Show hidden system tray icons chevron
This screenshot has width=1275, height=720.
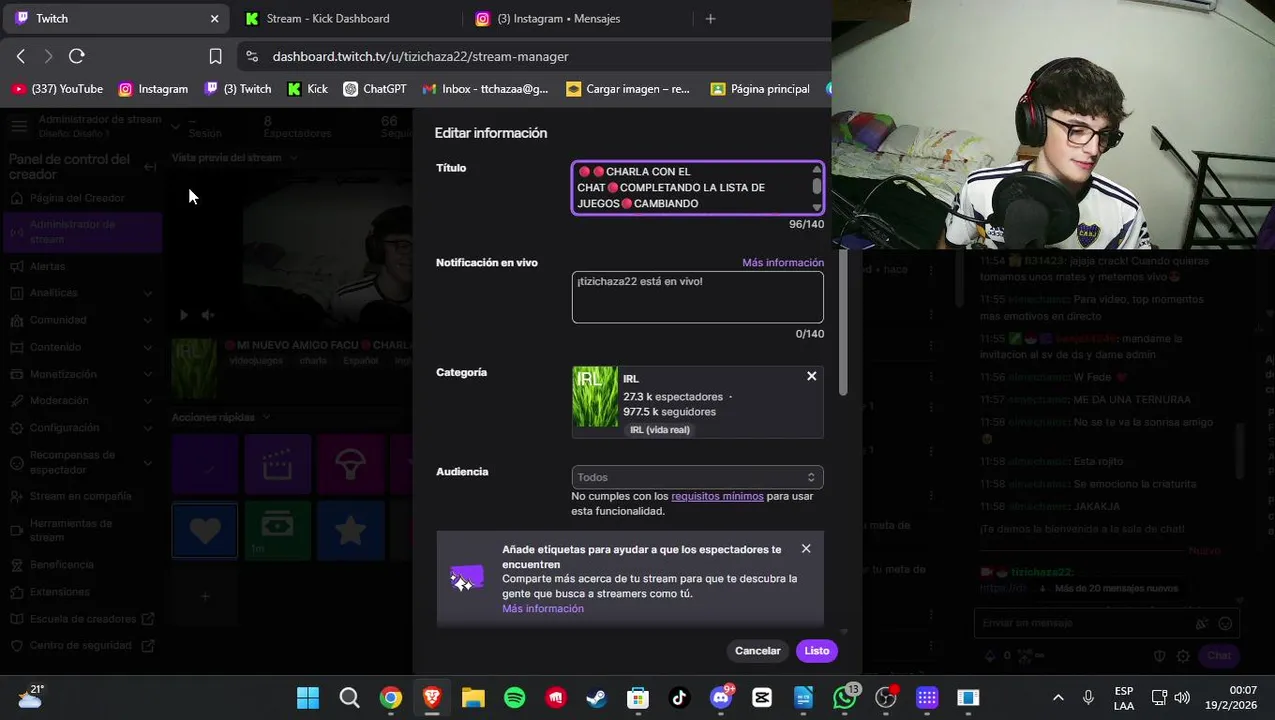[1058, 698]
